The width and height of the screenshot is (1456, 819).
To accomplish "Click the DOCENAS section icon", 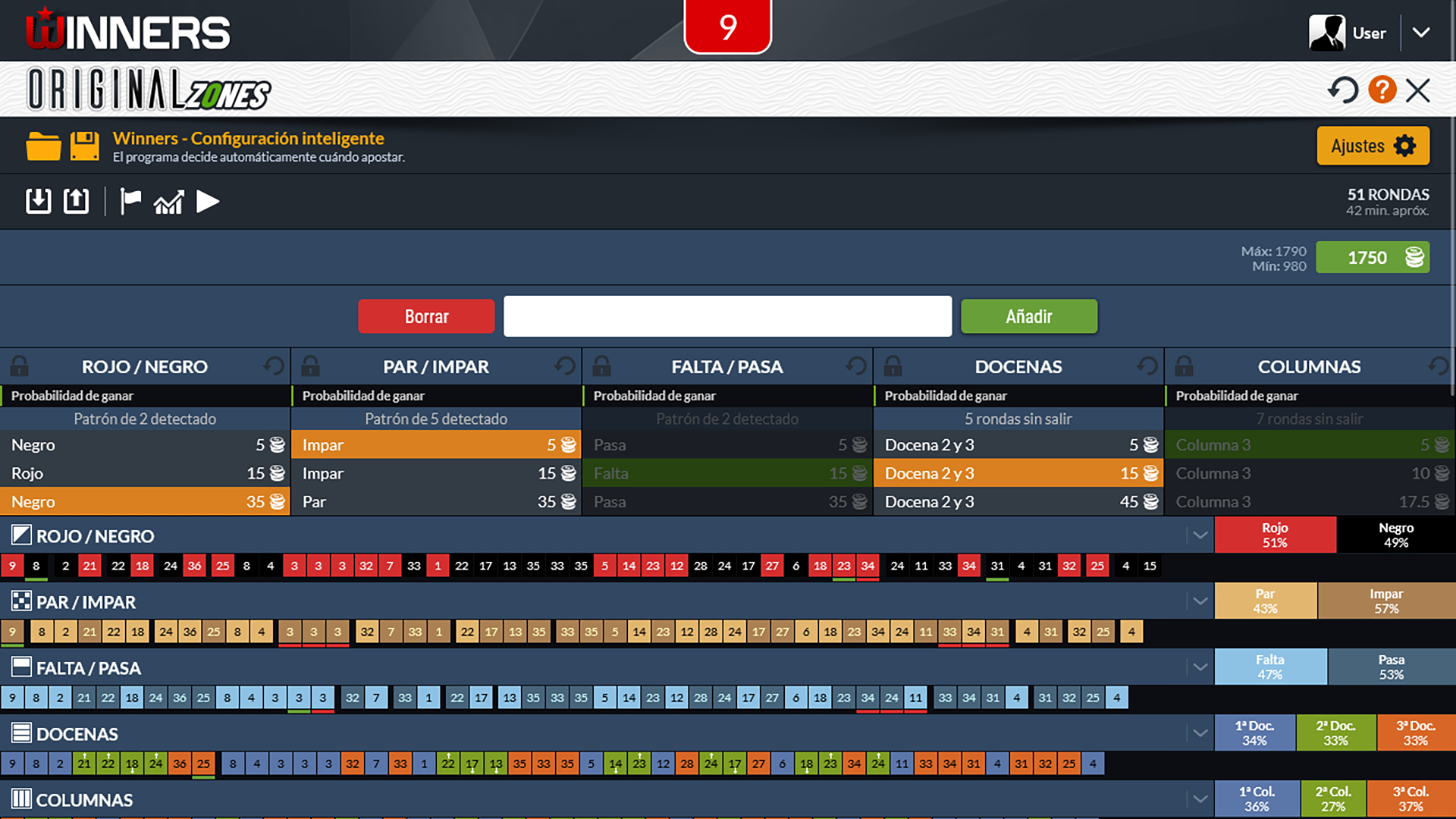I will [21, 733].
